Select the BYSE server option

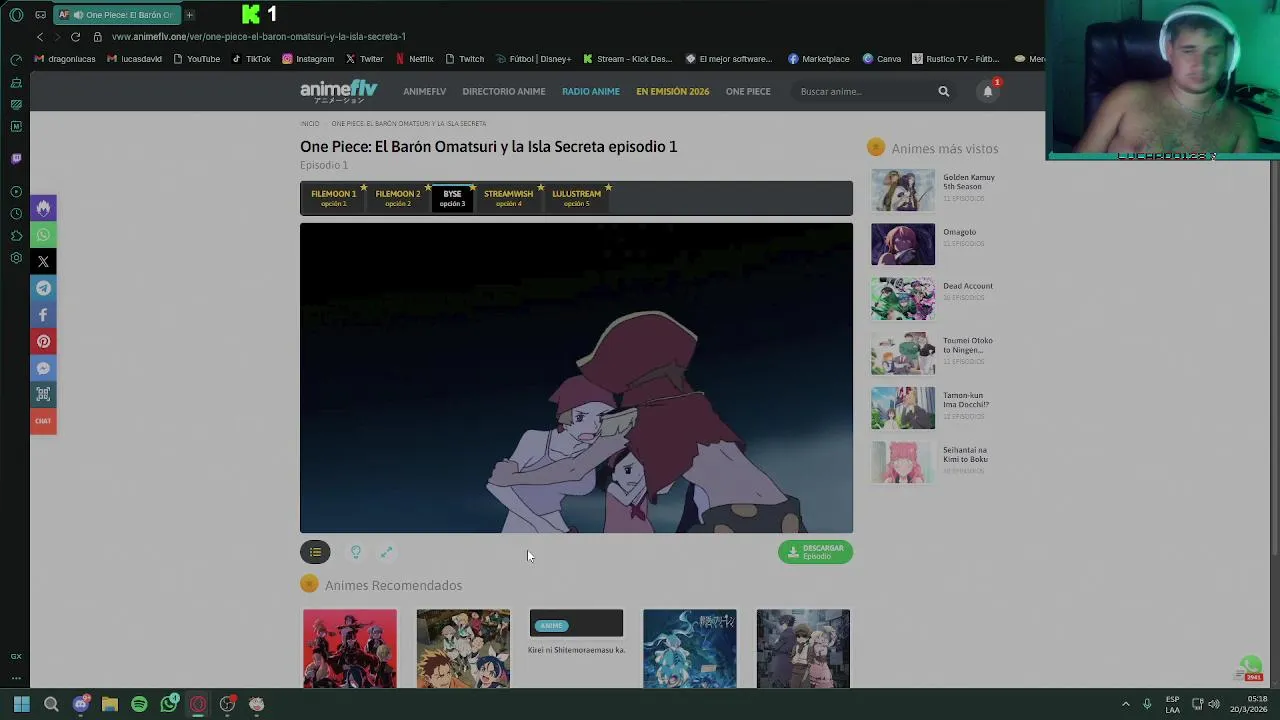pyautogui.click(x=452, y=198)
